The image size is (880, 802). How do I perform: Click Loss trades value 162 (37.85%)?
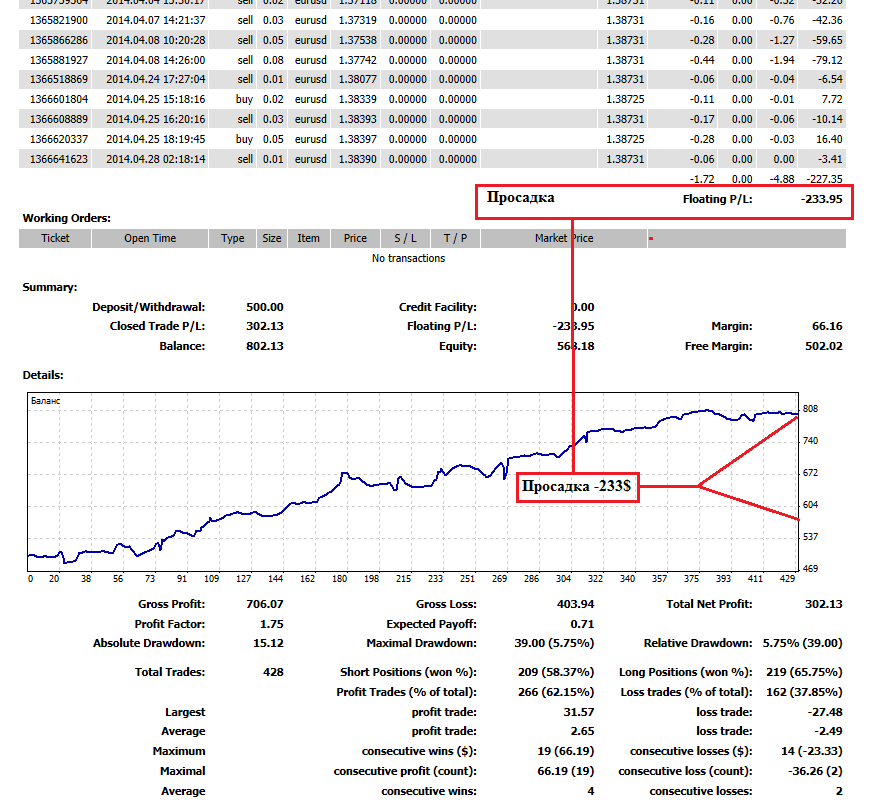pyautogui.click(x=804, y=693)
